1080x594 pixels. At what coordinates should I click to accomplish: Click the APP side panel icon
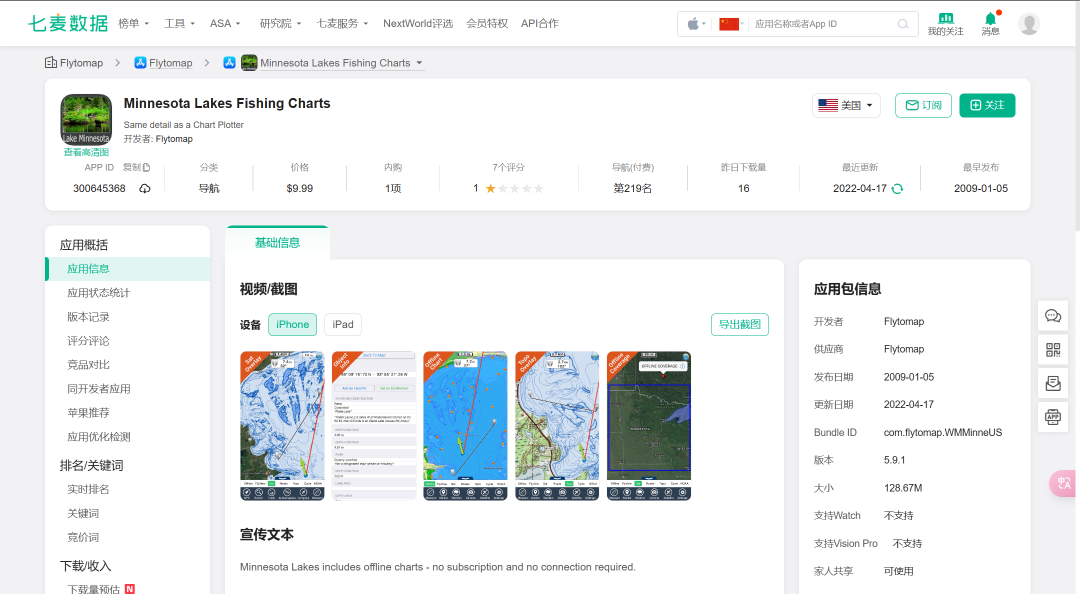(1053, 416)
